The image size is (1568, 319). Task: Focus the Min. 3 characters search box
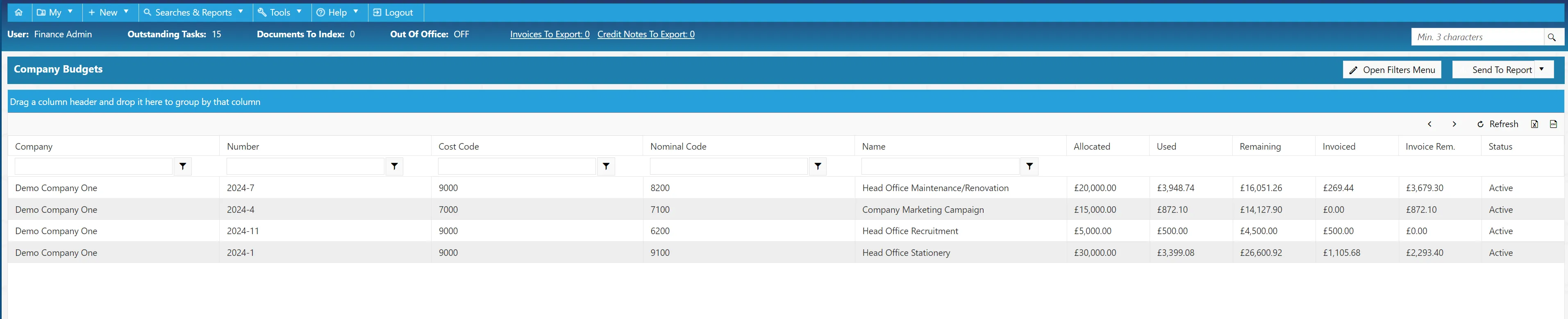tap(1477, 37)
